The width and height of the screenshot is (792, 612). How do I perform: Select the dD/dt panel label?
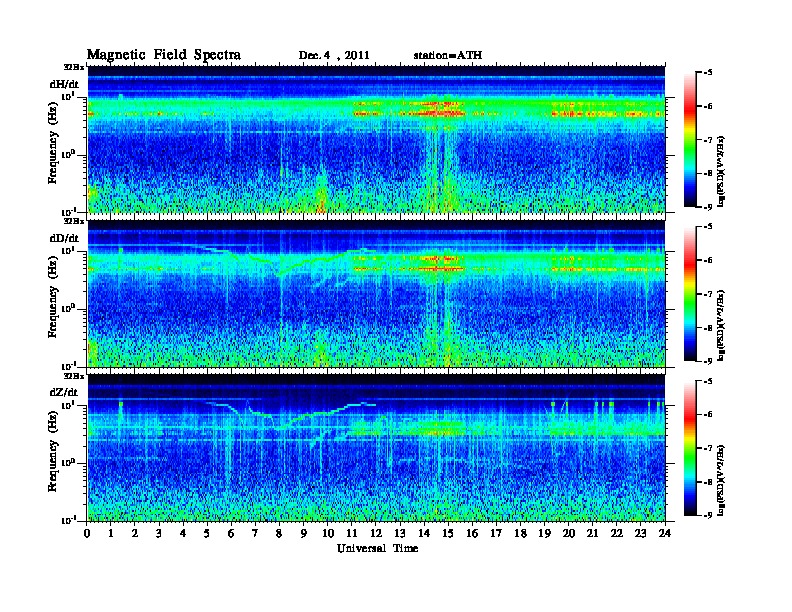pos(64,238)
